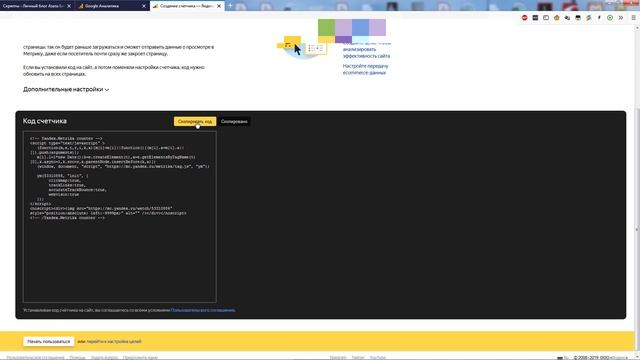
Task: Close the Создание счетчика browser tab
Action: (x=219, y=6)
